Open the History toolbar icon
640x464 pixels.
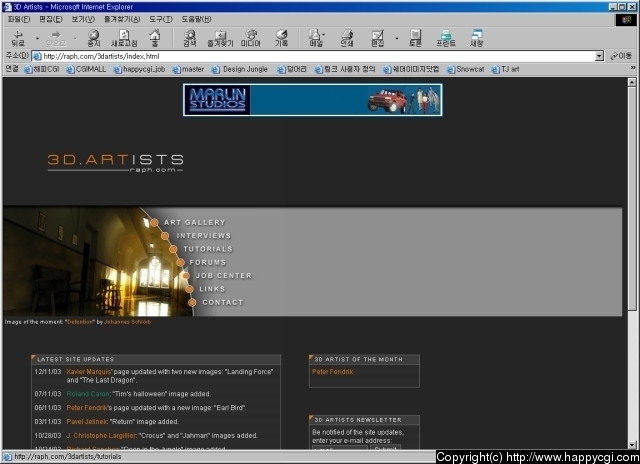pyautogui.click(x=281, y=38)
